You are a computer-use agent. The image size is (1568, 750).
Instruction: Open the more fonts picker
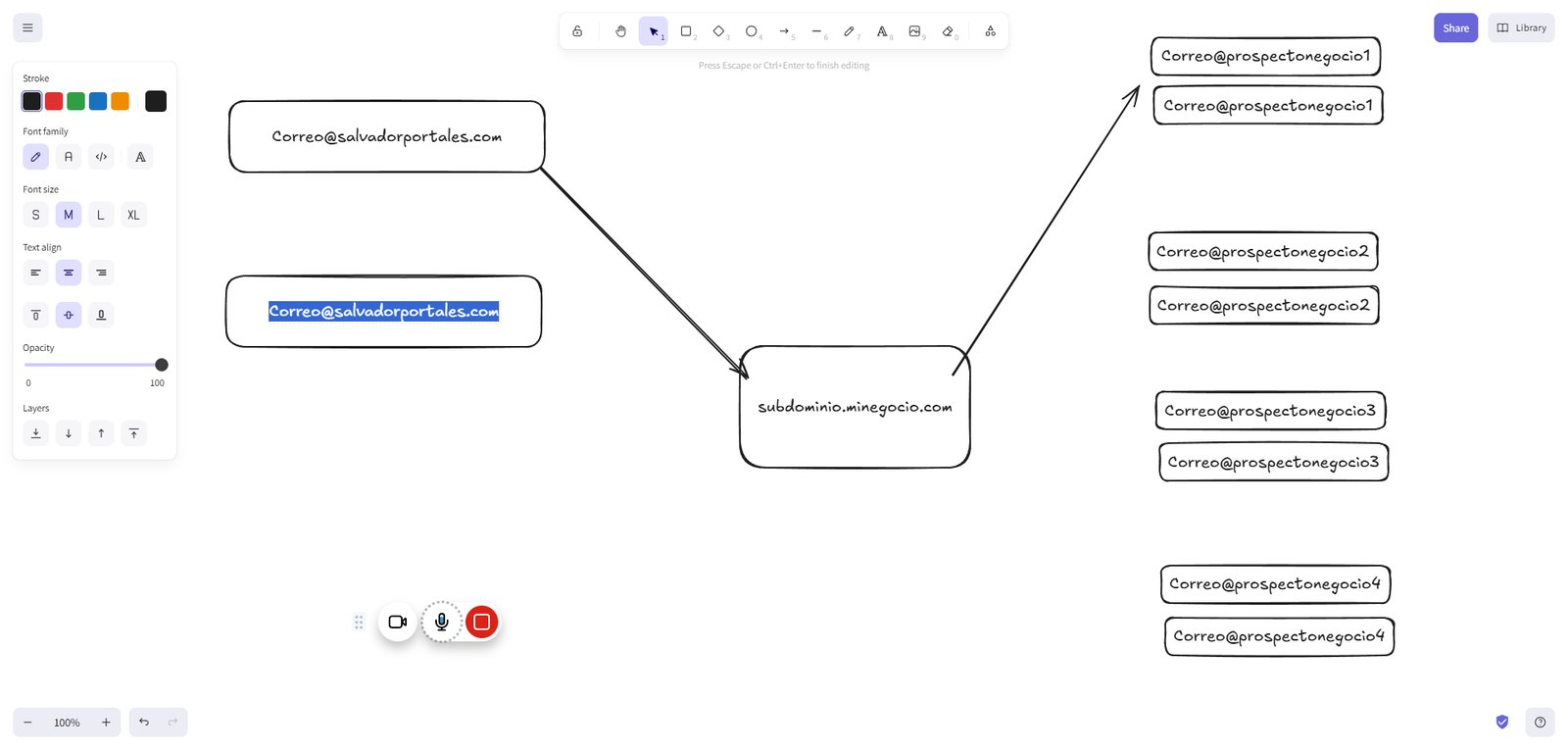coord(141,157)
